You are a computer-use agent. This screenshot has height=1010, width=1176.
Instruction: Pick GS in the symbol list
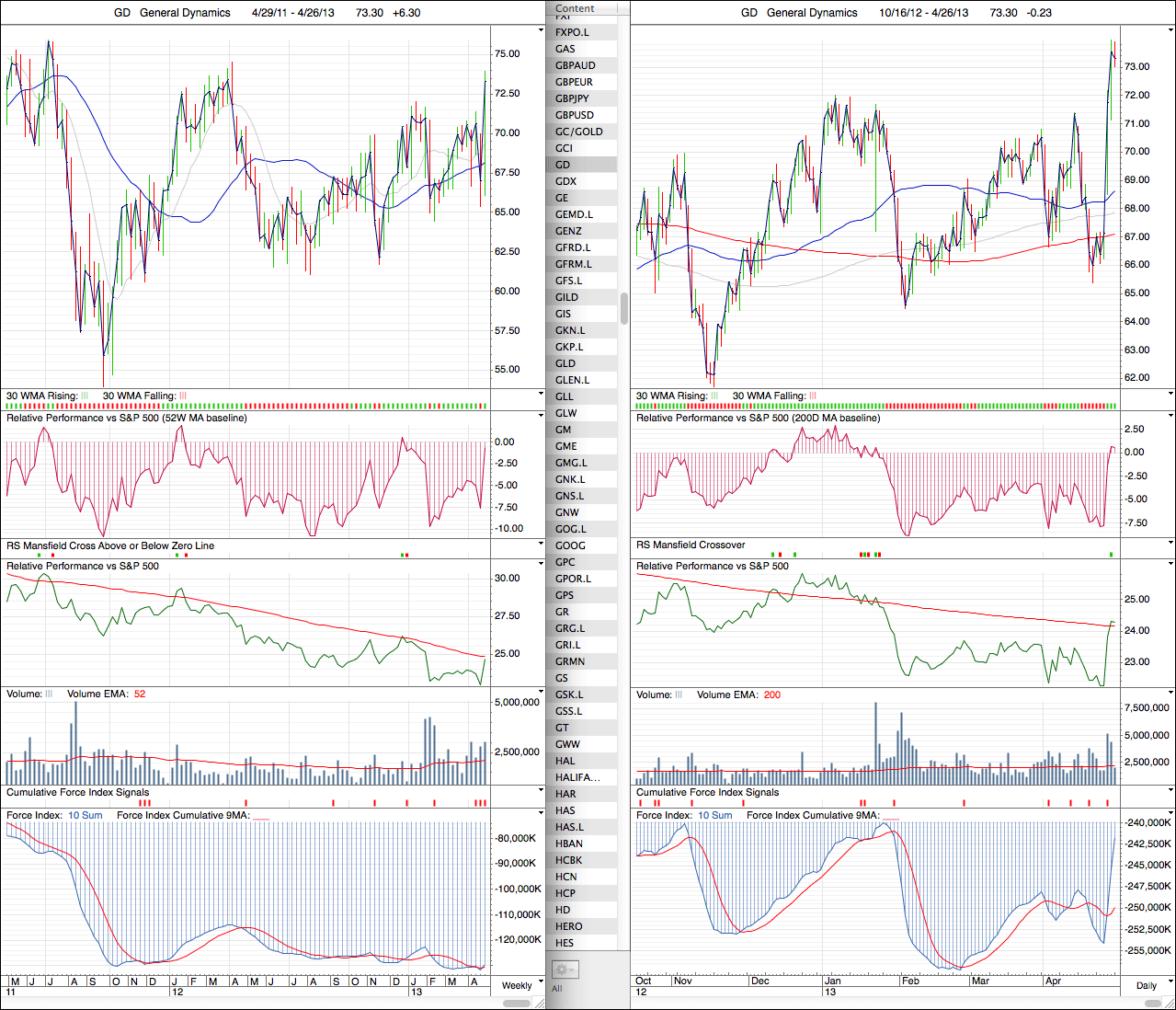562,678
